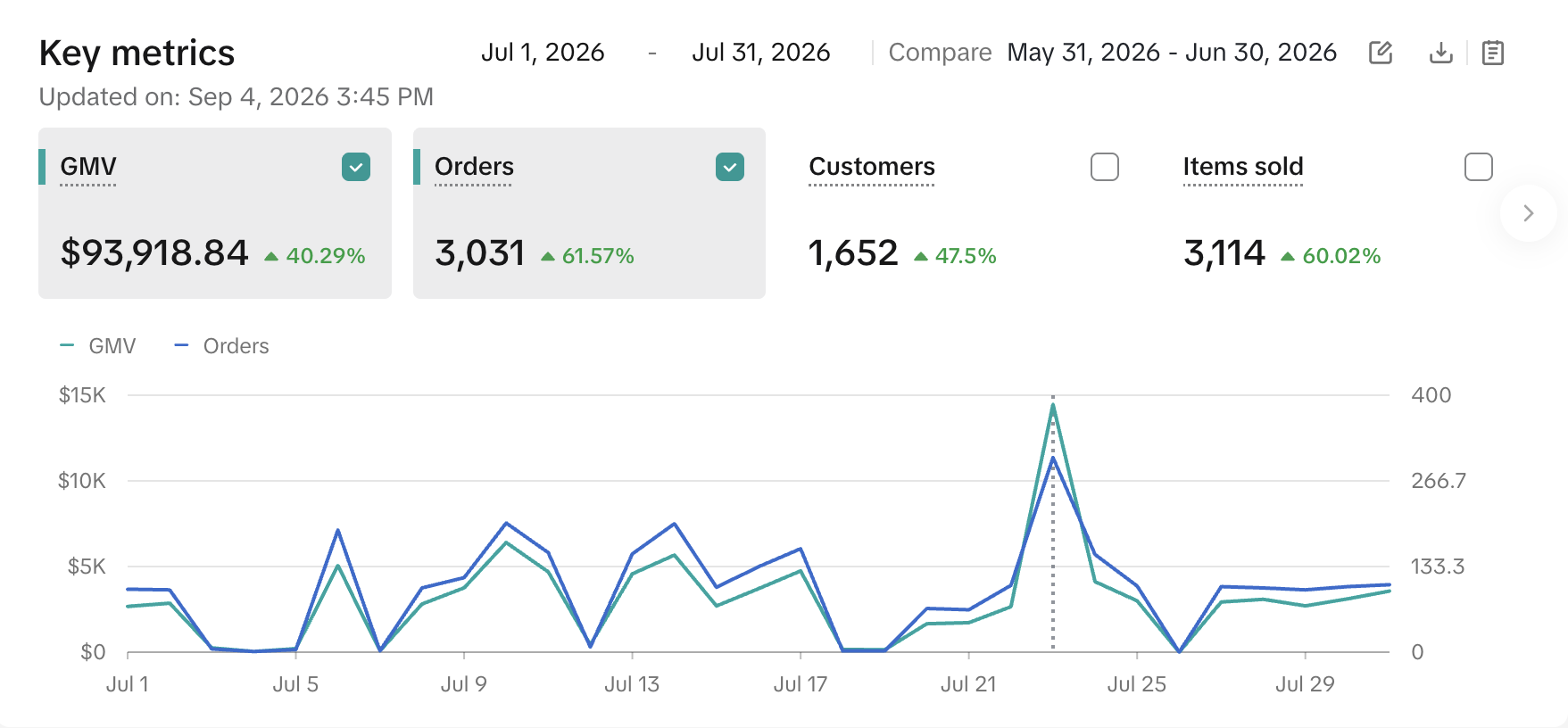Viewport: 1568px width, 728px height.
Task: Click the Customers total 1,652
Action: pos(853,253)
